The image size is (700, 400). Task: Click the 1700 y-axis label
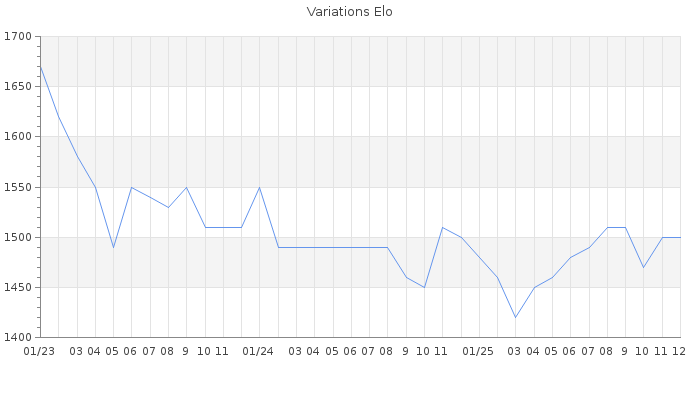pyautogui.click(x=18, y=37)
